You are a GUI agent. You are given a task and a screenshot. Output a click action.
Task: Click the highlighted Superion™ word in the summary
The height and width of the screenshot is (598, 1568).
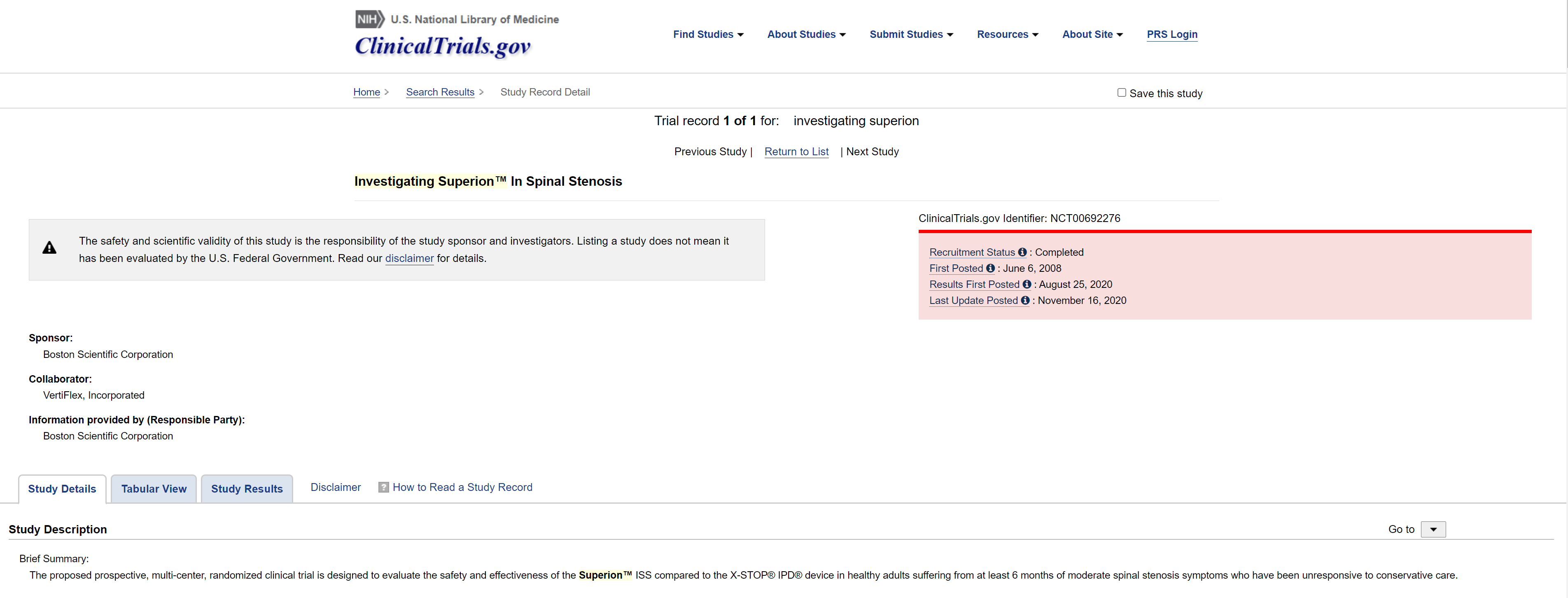click(x=605, y=575)
